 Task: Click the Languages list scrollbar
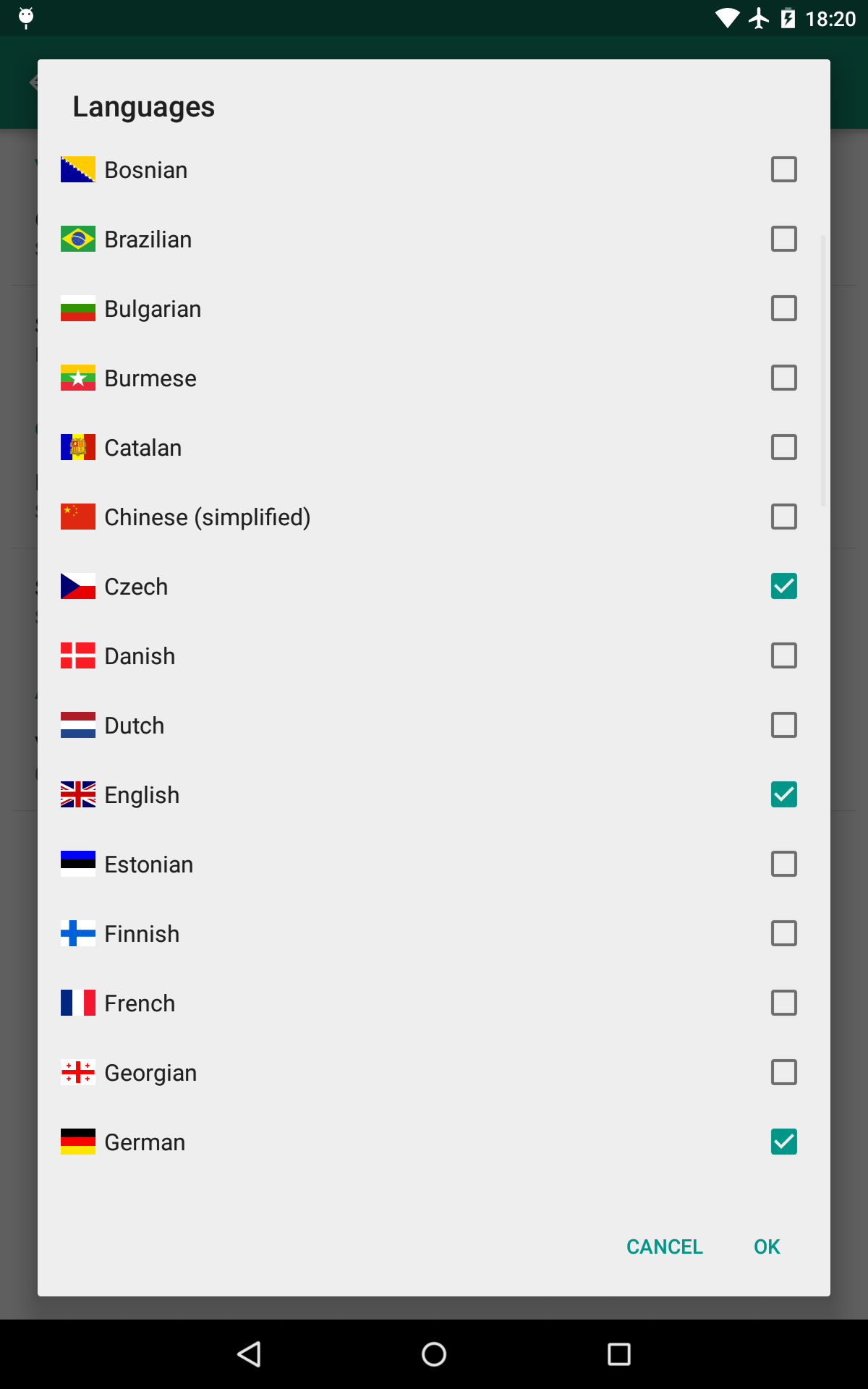click(x=823, y=370)
